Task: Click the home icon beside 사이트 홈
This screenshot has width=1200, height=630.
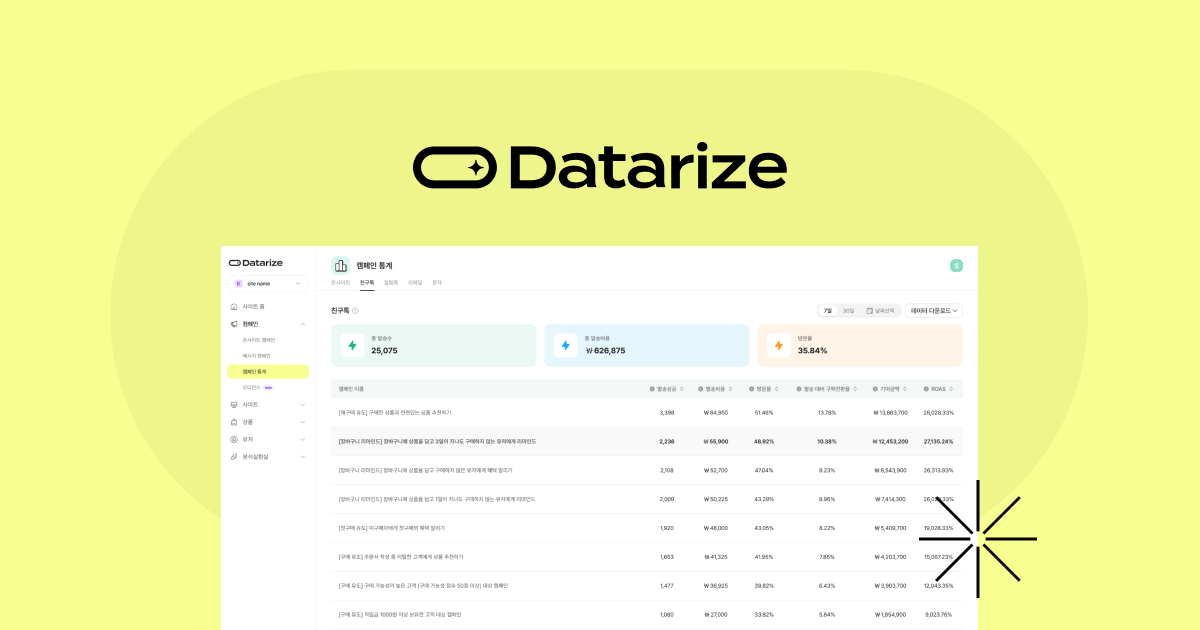Action: coord(234,306)
